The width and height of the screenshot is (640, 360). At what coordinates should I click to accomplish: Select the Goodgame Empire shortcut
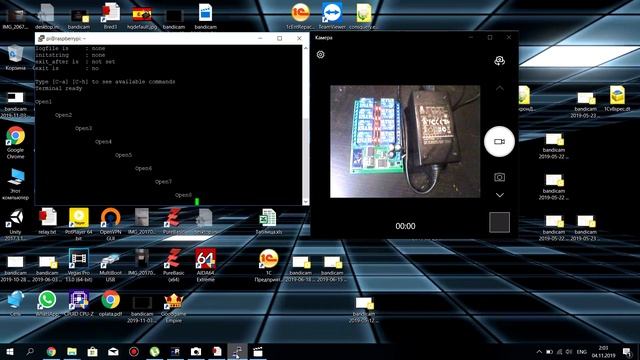[174, 307]
